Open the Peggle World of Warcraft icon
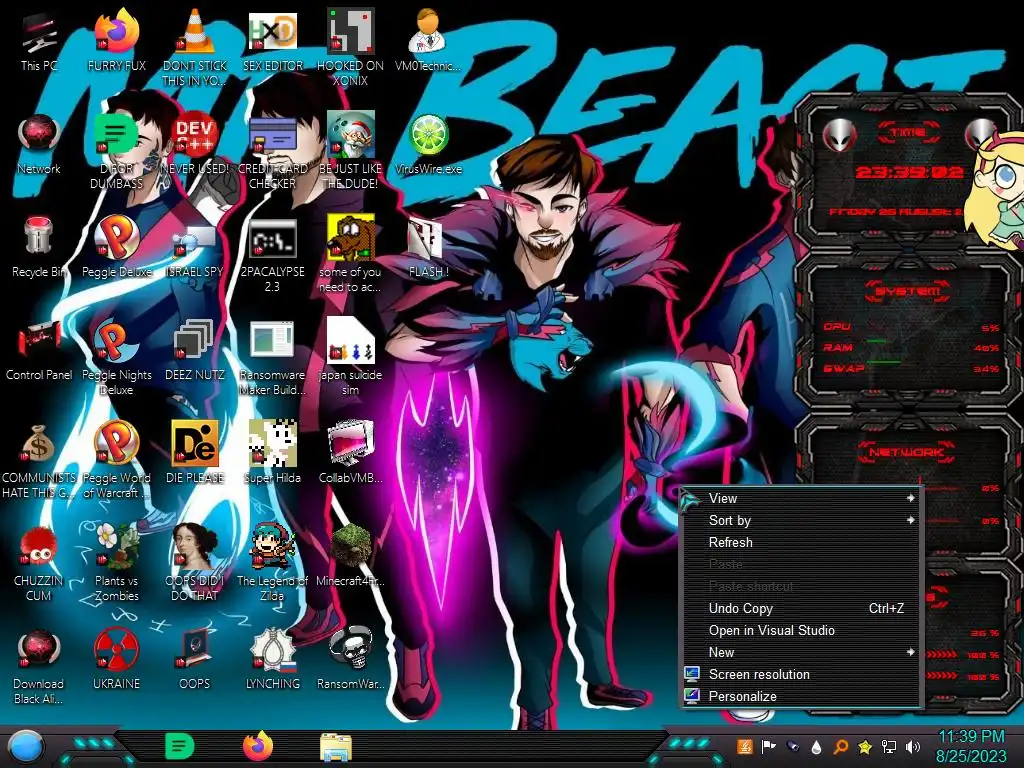1024x768 pixels. pos(117,461)
